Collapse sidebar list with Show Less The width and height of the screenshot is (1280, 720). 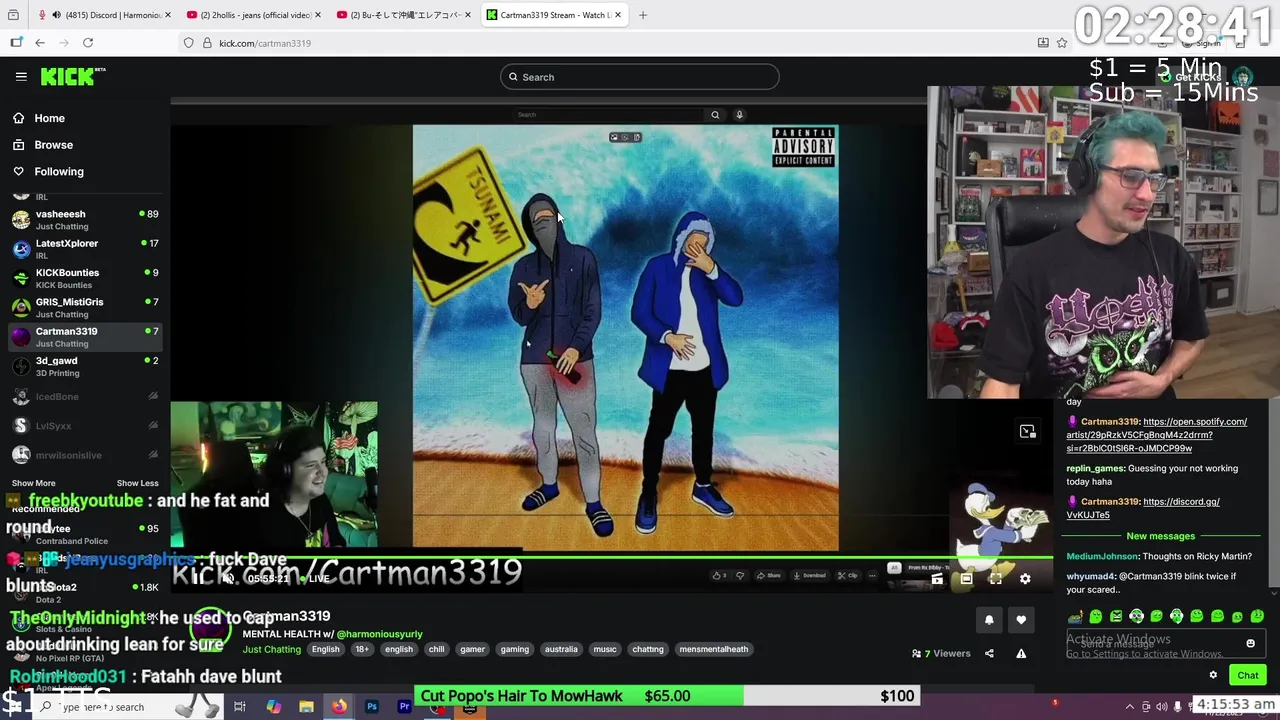tap(137, 483)
